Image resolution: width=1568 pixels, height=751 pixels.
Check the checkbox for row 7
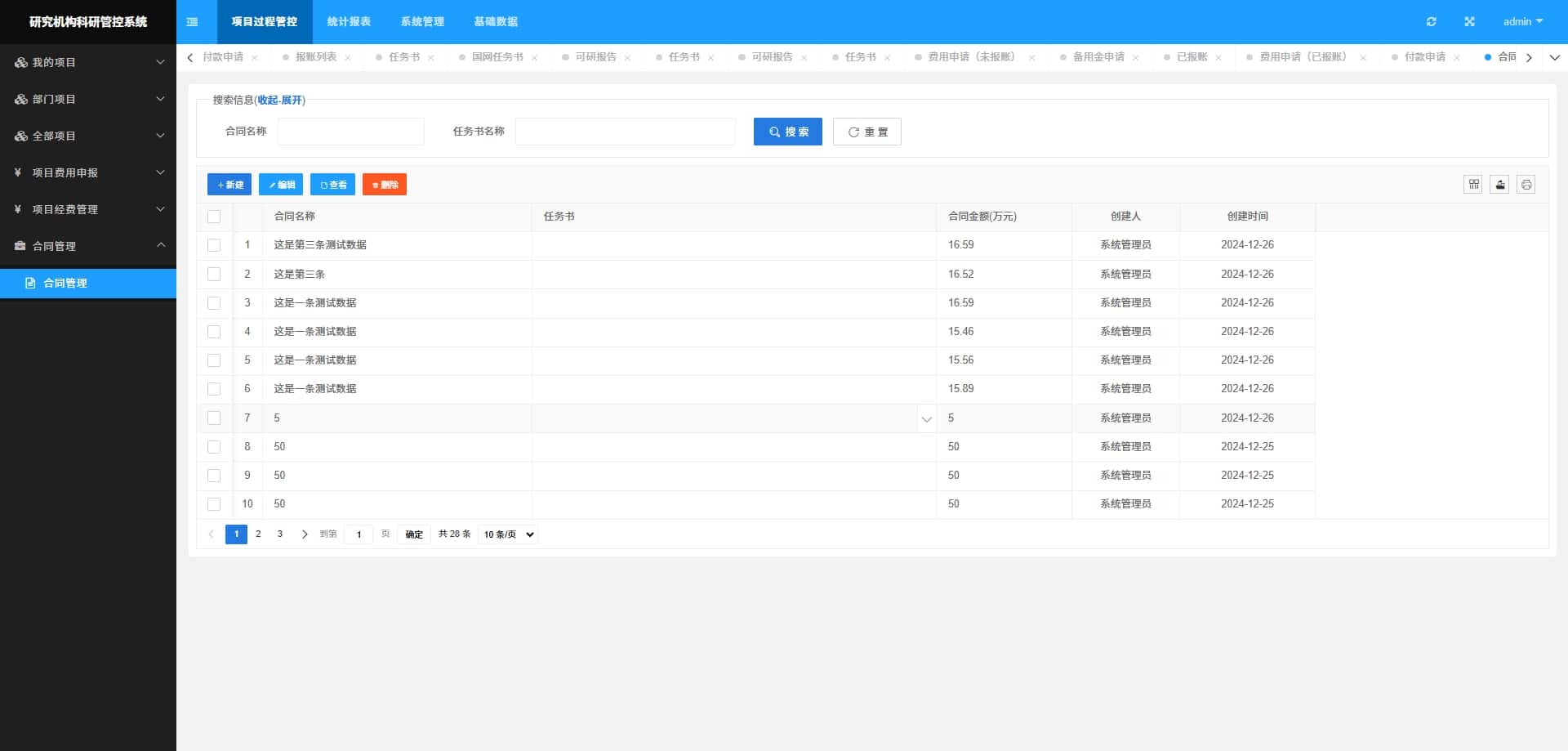[214, 418]
